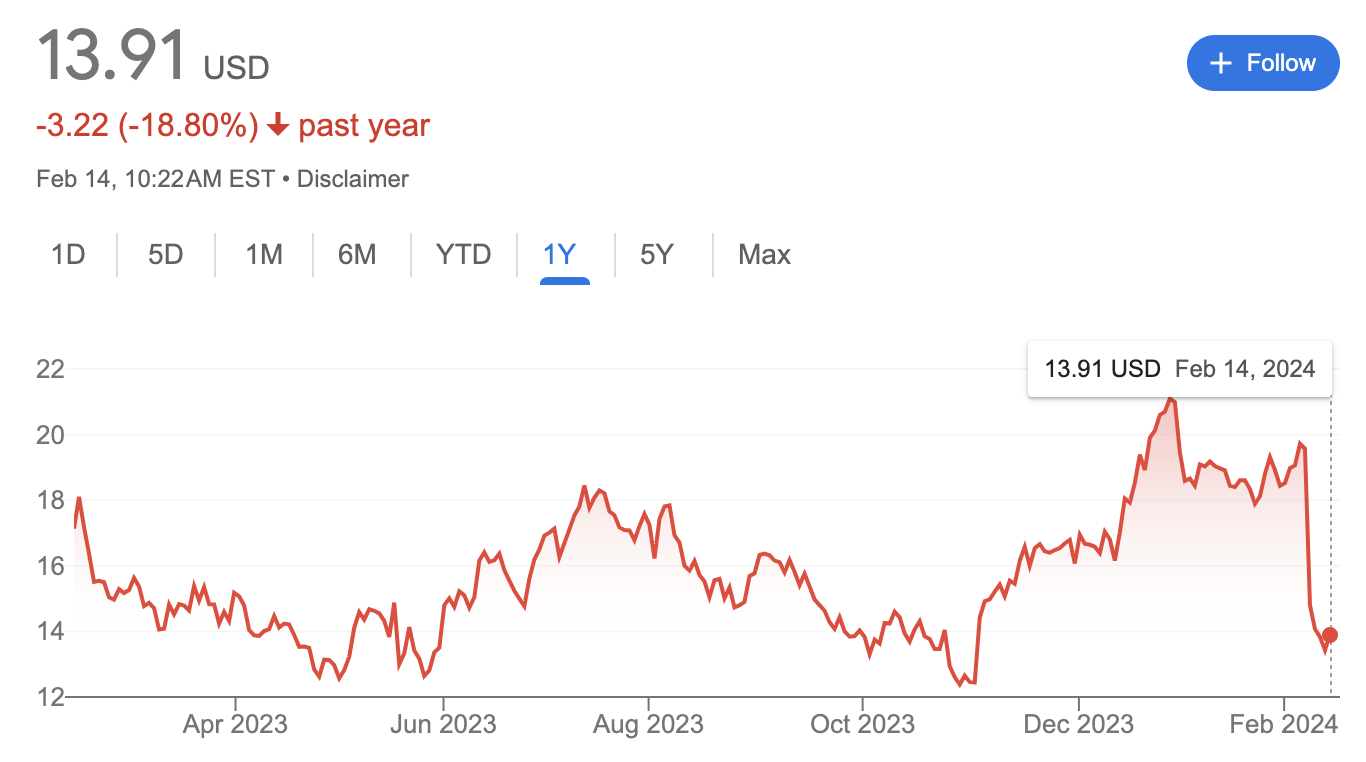Open the 5Y chart view
The image size is (1366, 762).
click(x=657, y=255)
